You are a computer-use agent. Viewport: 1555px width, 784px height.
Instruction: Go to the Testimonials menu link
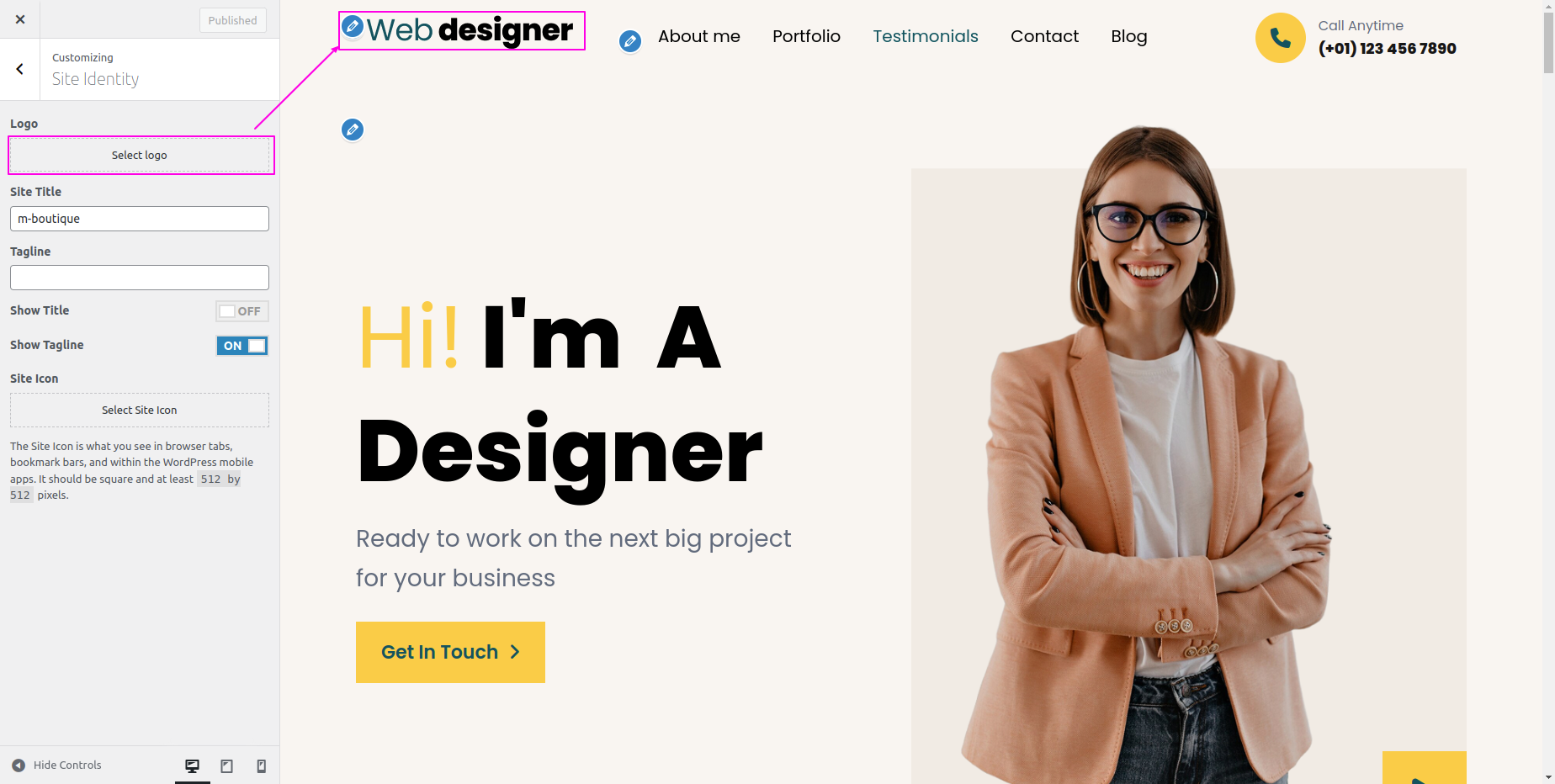(926, 36)
